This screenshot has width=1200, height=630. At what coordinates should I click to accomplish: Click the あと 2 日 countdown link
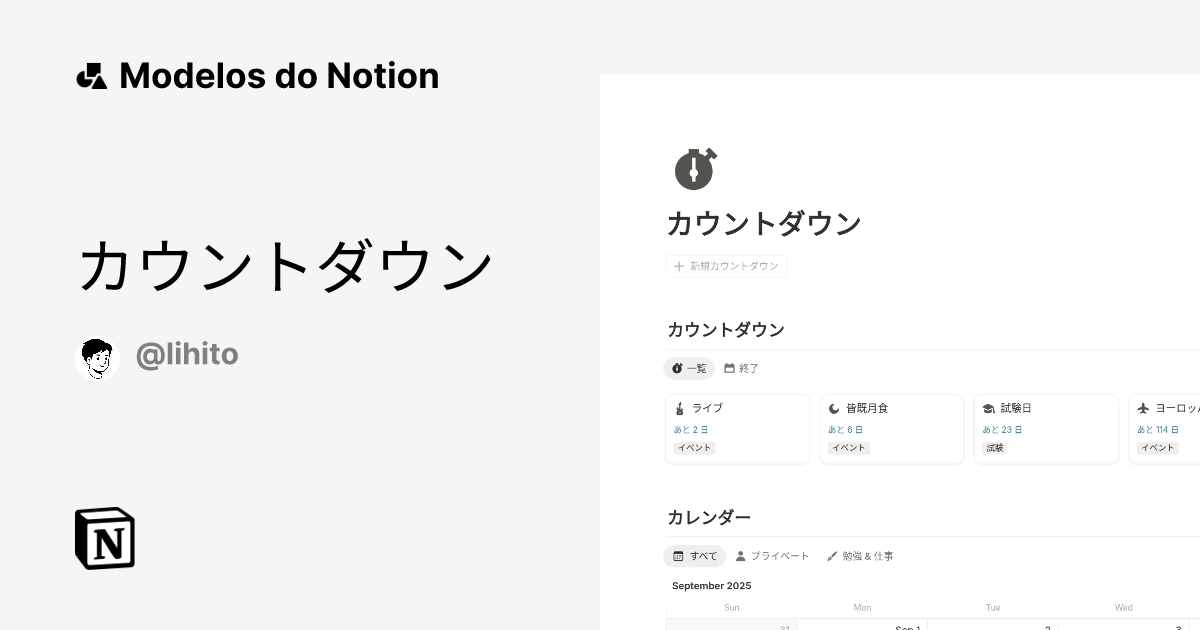691,429
